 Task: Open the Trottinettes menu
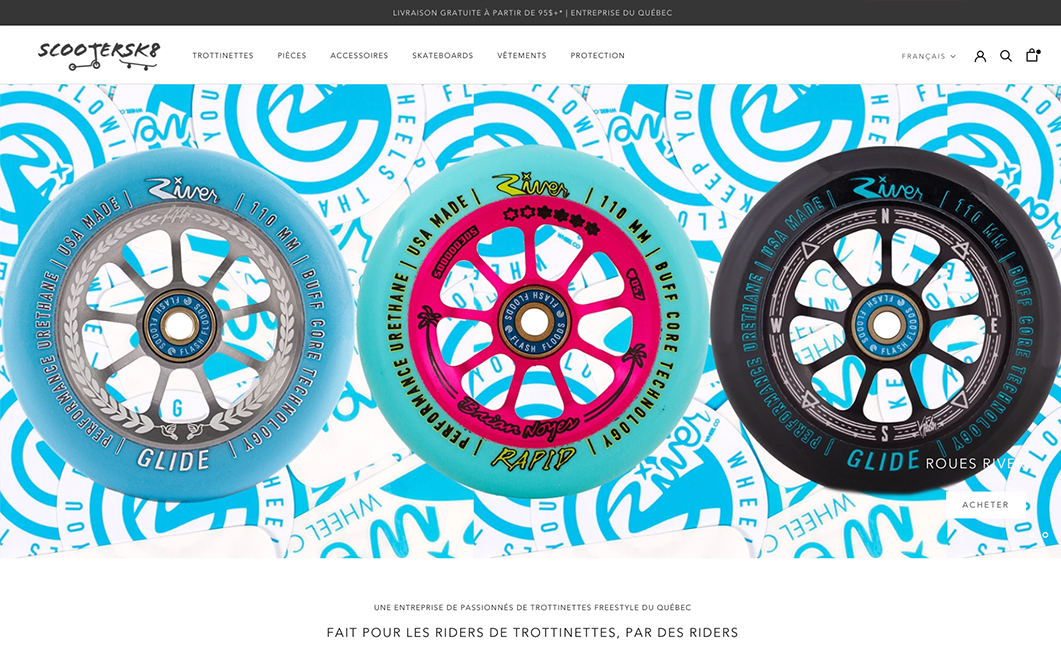coord(223,56)
